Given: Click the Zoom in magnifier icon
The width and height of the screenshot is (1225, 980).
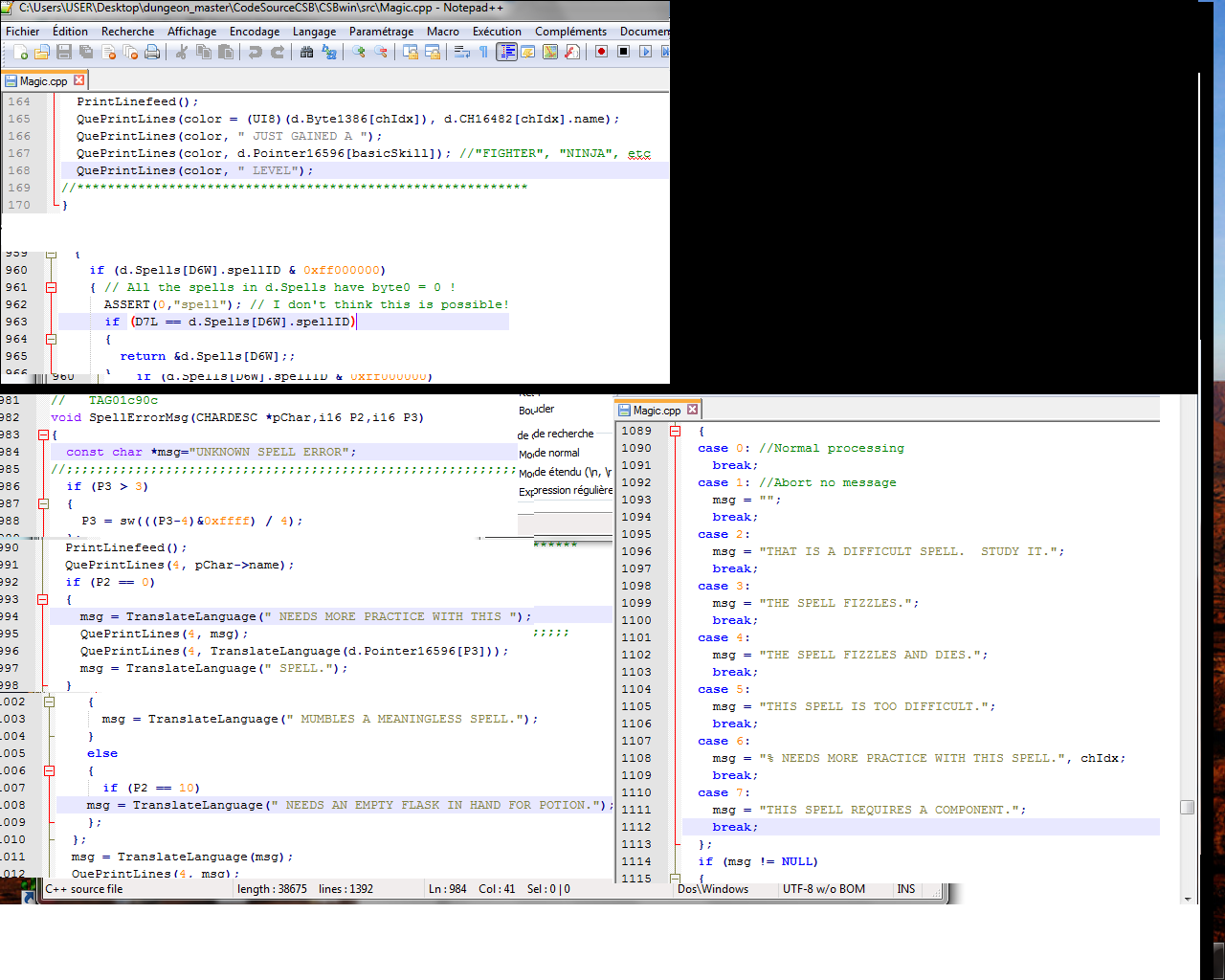Looking at the screenshot, I should coord(359,52).
